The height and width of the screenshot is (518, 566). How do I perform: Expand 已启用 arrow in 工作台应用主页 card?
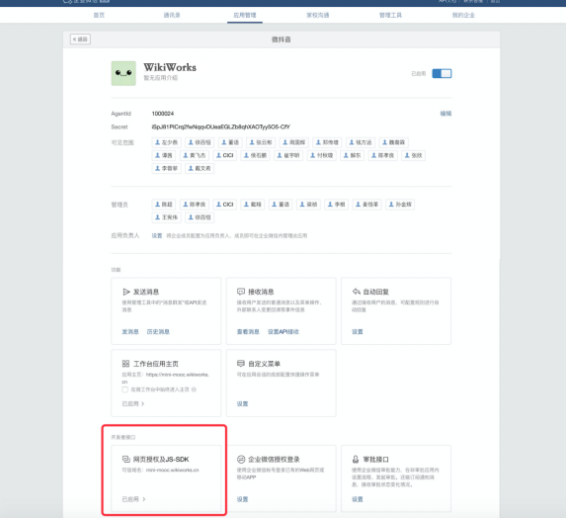pyautogui.click(x=143, y=404)
